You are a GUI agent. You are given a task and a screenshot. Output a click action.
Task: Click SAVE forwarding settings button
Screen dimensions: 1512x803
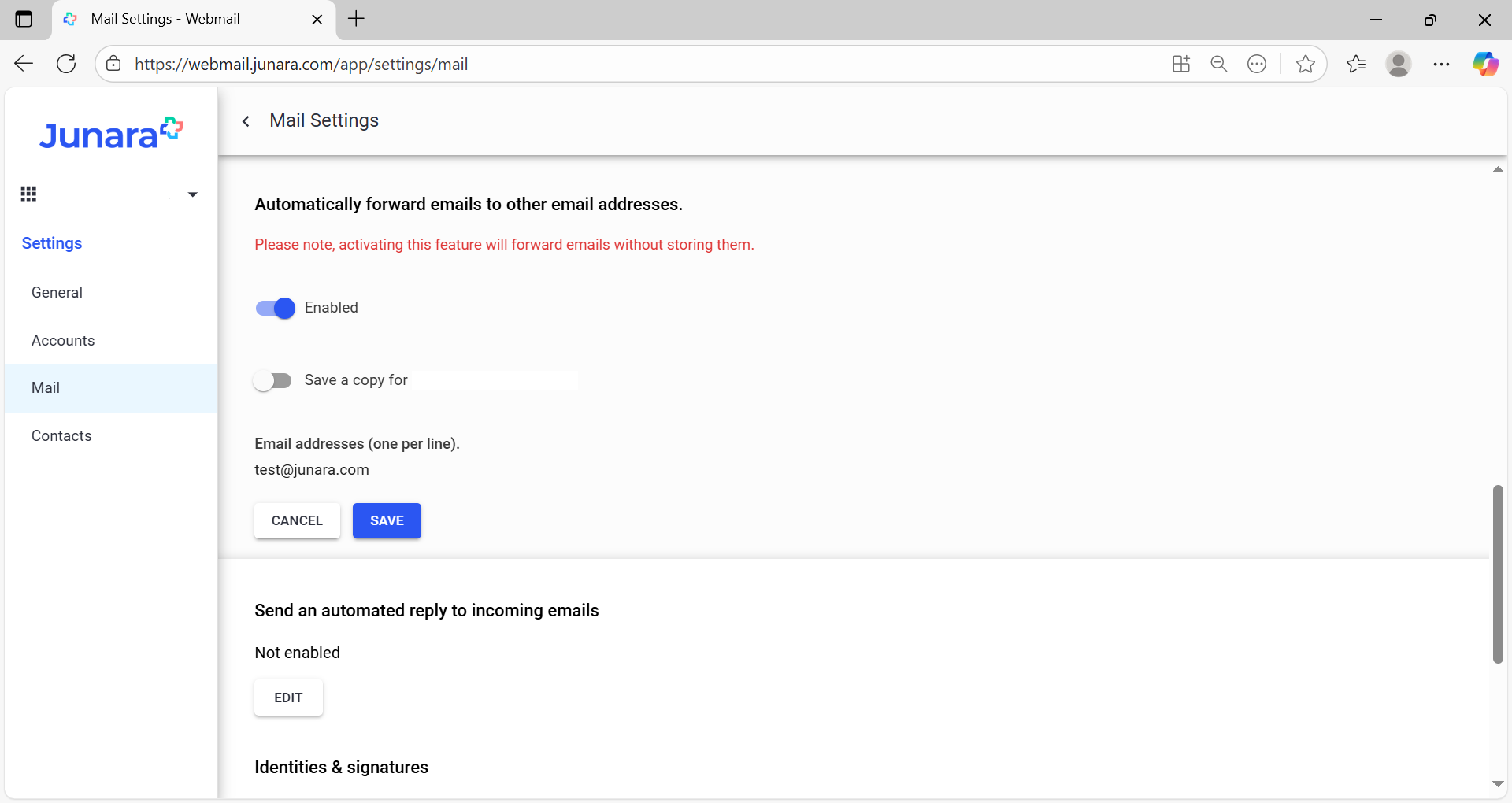pyautogui.click(x=387, y=520)
